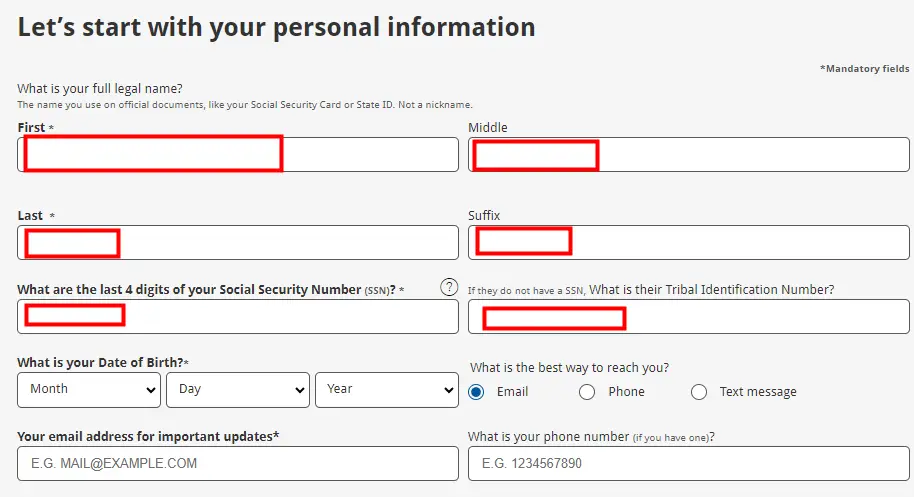
Task: Focus the last 4 SSN digits field
Action: pyautogui.click(x=238, y=316)
